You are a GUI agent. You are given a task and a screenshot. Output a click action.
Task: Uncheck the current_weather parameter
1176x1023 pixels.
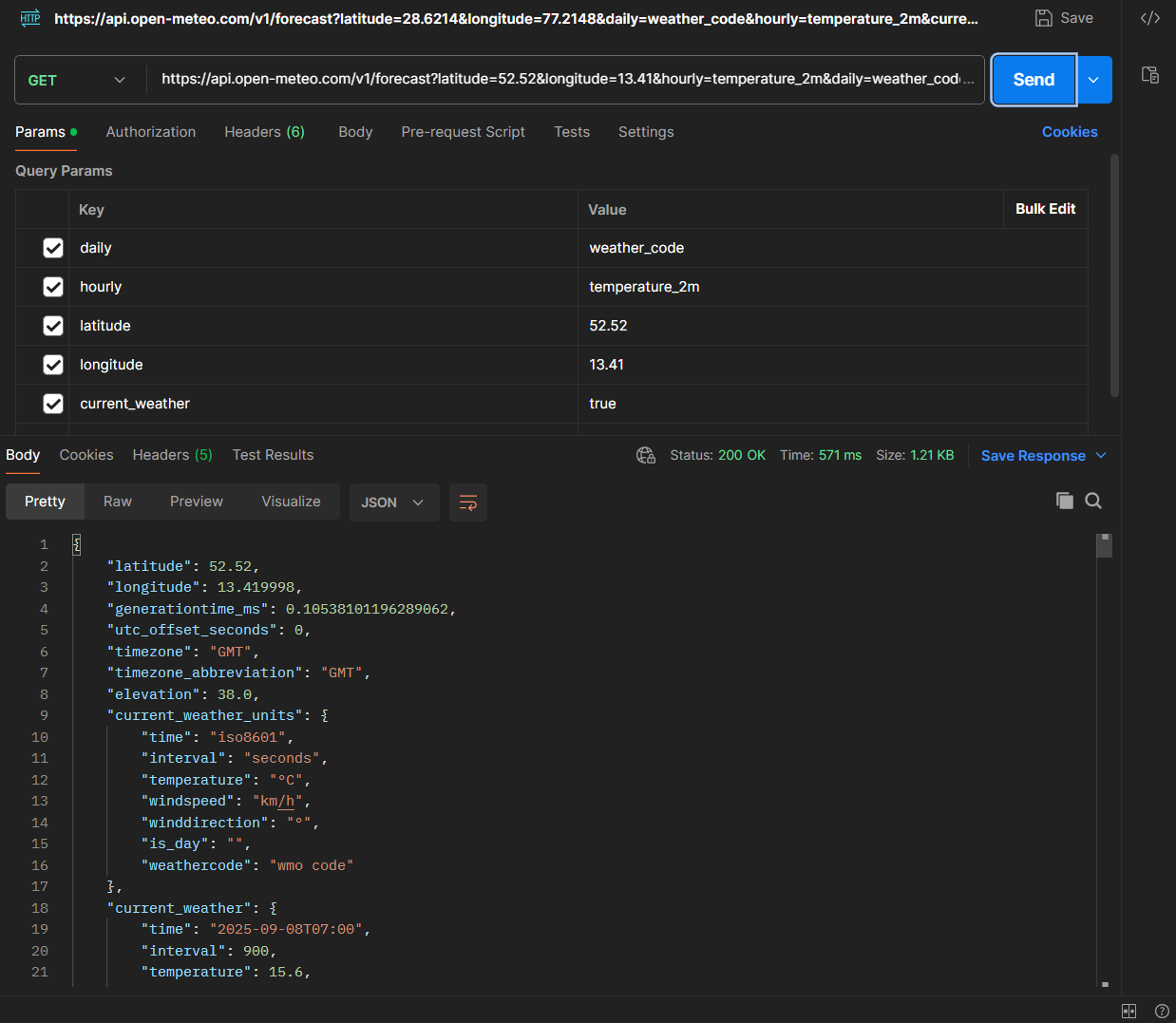pyautogui.click(x=53, y=403)
